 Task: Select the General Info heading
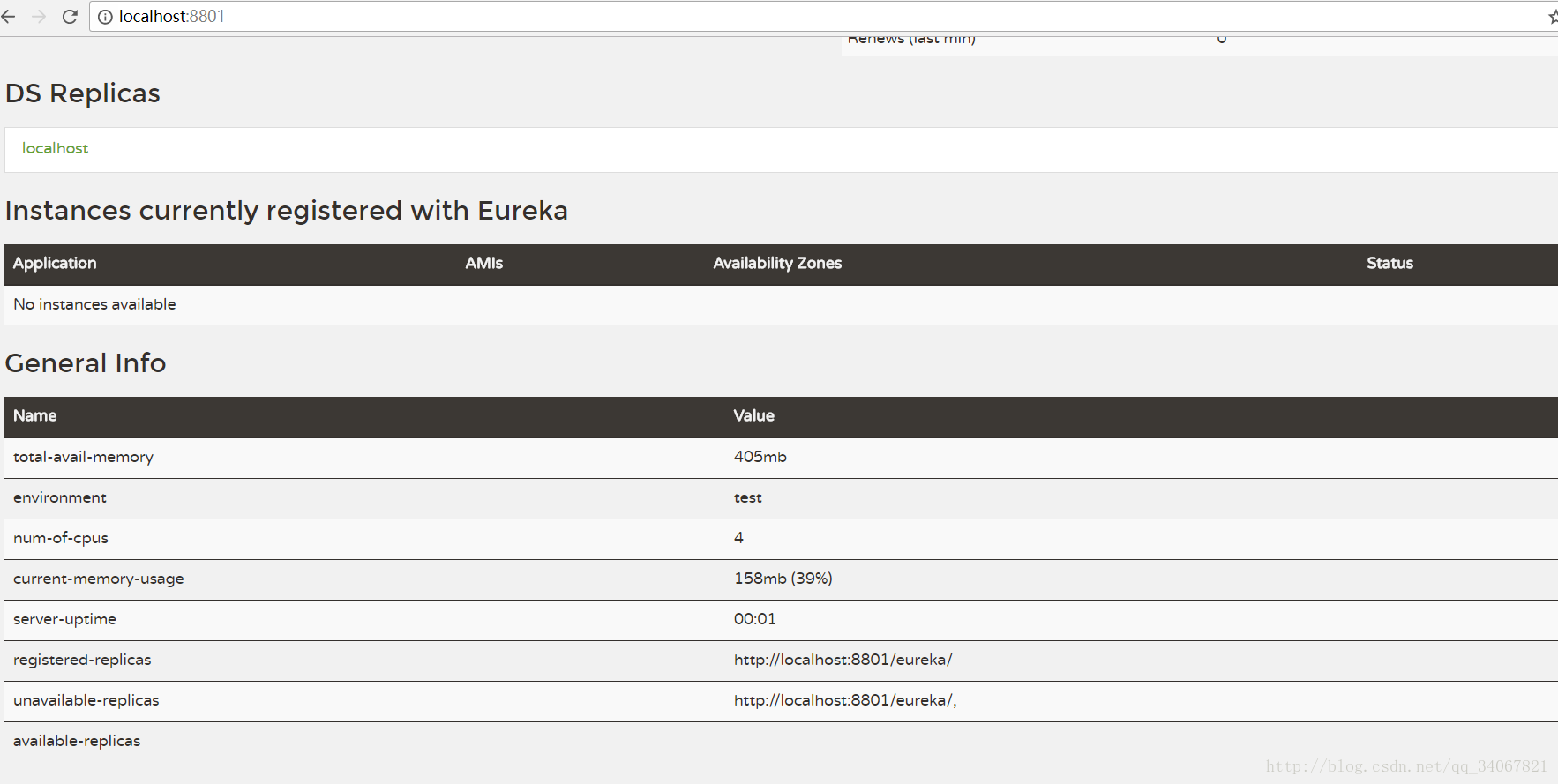click(86, 363)
